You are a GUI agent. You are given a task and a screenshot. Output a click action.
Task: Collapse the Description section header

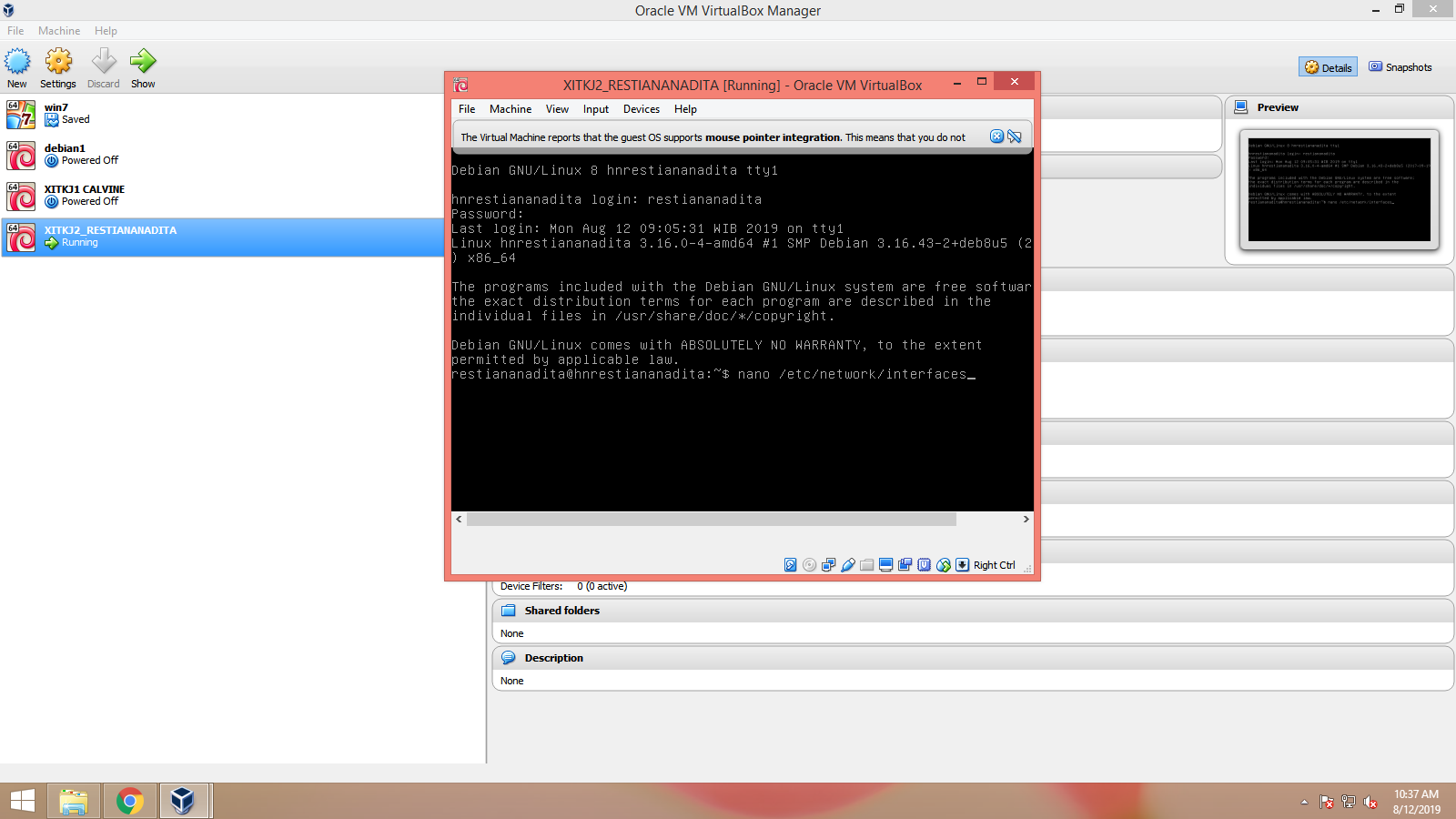973,658
